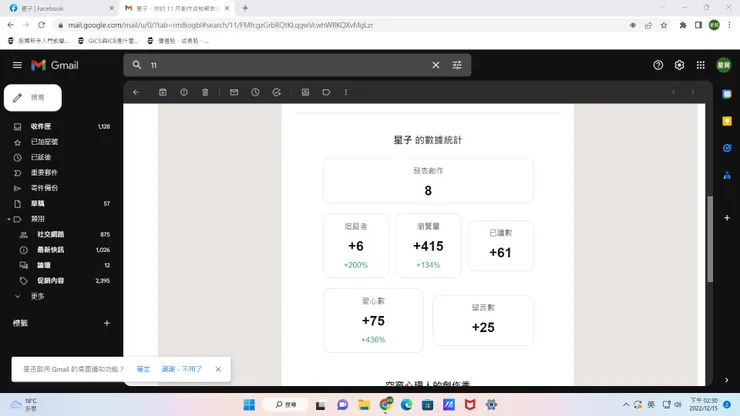Select the Gmail browser tab
Viewport: 740px width, 416px height.
tap(176, 8)
